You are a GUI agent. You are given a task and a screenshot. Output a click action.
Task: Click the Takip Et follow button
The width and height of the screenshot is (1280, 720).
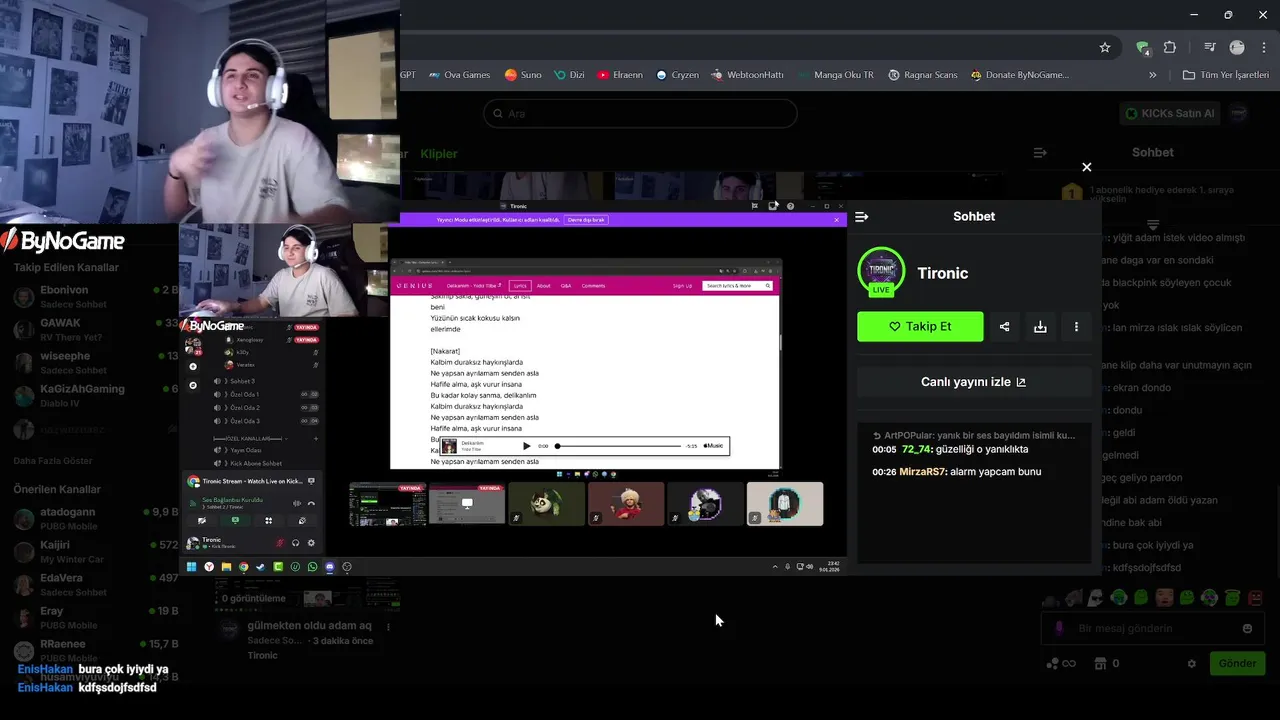click(920, 326)
